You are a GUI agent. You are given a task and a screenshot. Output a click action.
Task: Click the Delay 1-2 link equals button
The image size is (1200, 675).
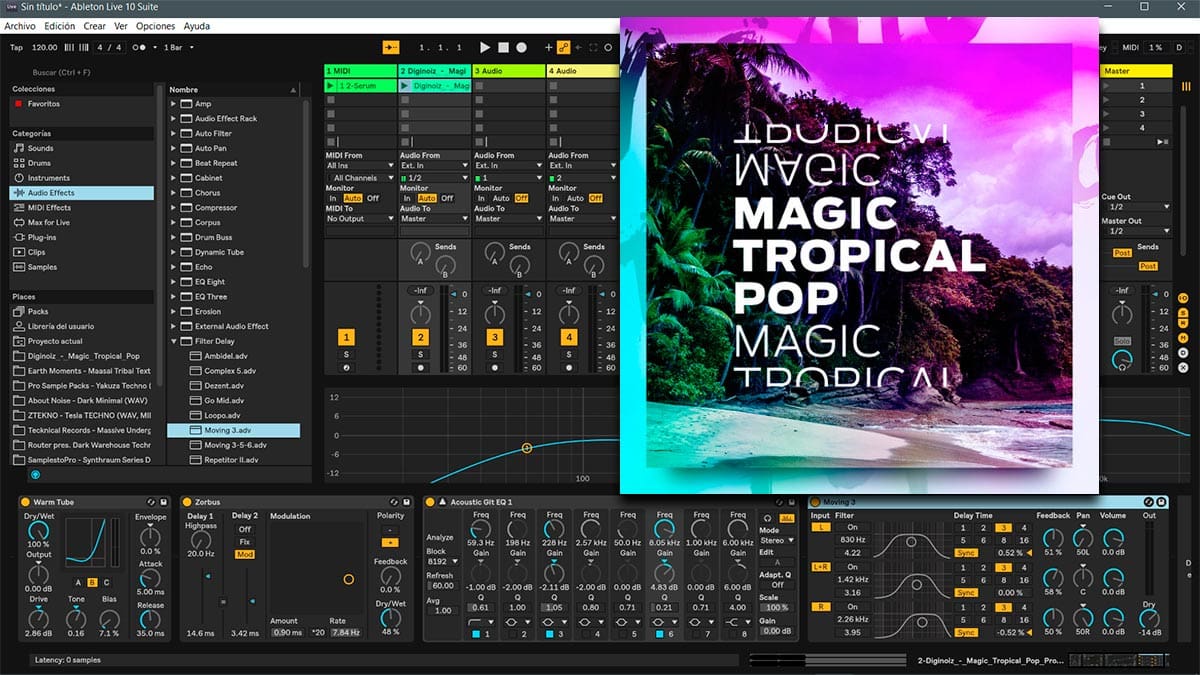click(x=222, y=601)
